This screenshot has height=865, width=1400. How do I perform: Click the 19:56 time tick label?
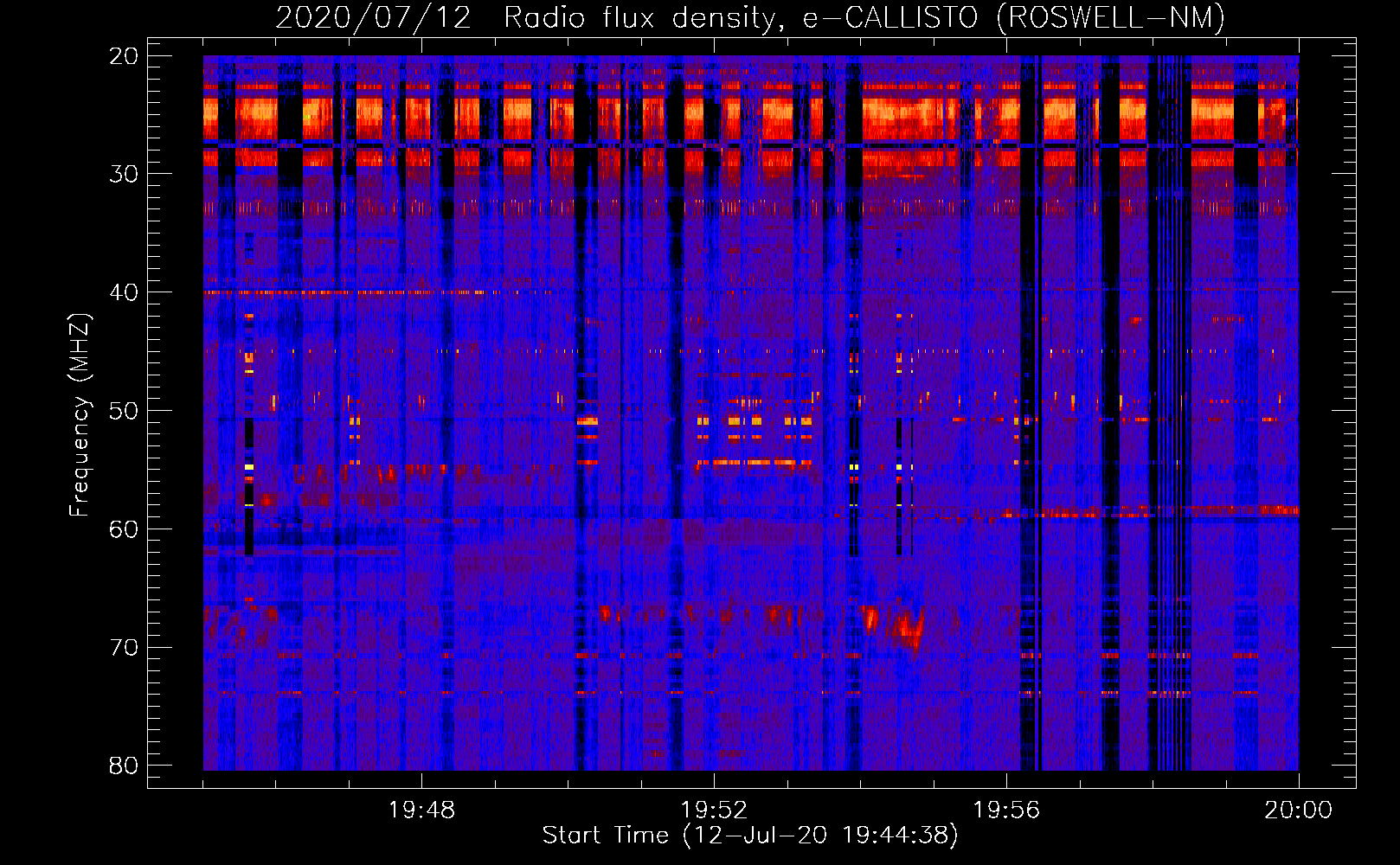[1006, 811]
